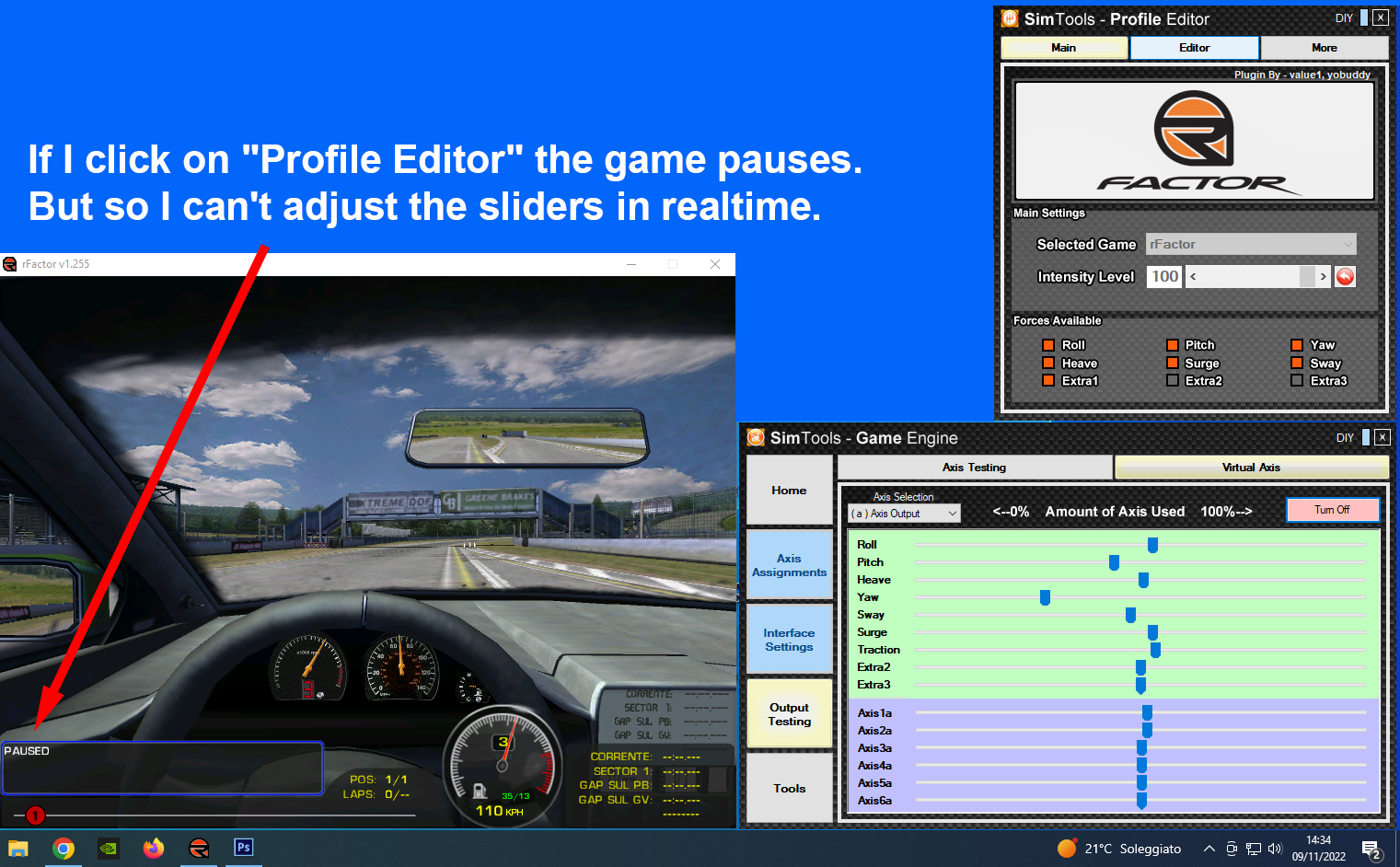
Task: Toggle the Yaw force checkbox
Action: [1297, 345]
